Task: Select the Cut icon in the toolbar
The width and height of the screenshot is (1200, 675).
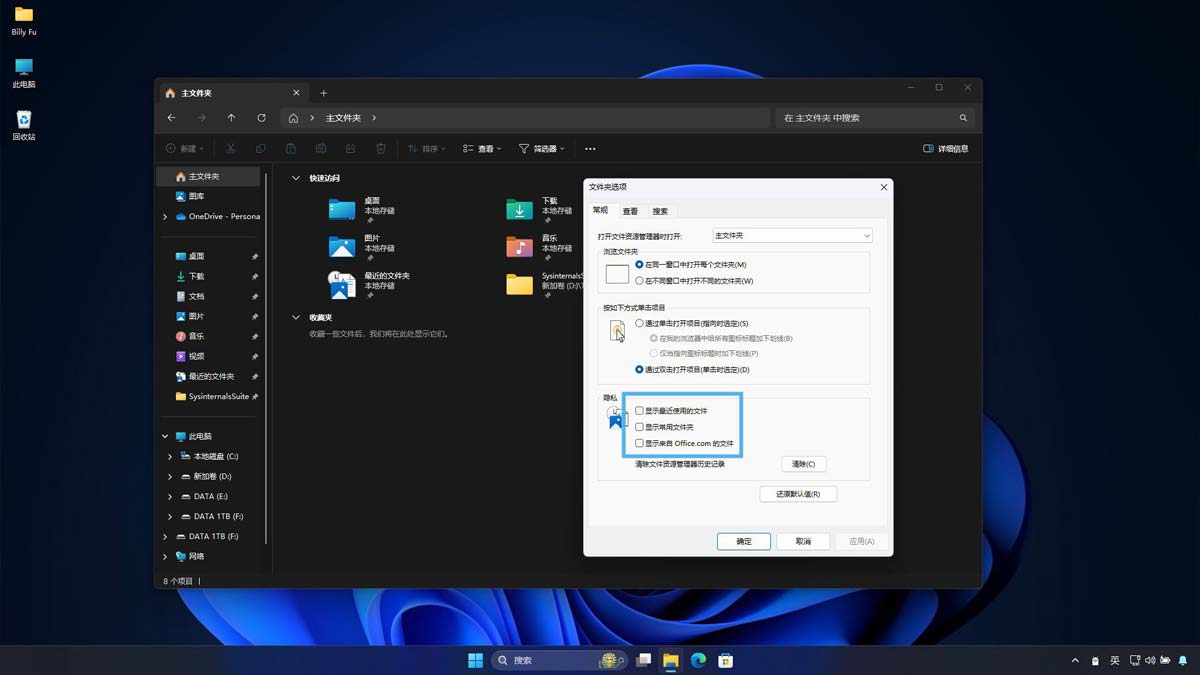Action: [x=231, y=148]
